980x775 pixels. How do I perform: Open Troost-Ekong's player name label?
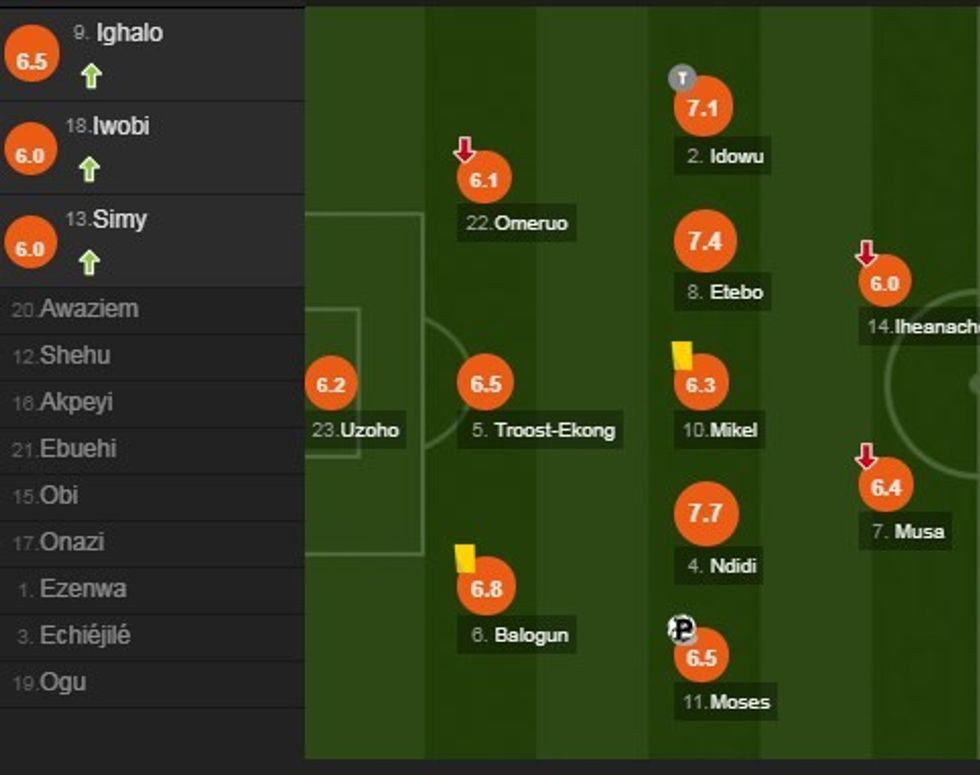coord(554,431)
